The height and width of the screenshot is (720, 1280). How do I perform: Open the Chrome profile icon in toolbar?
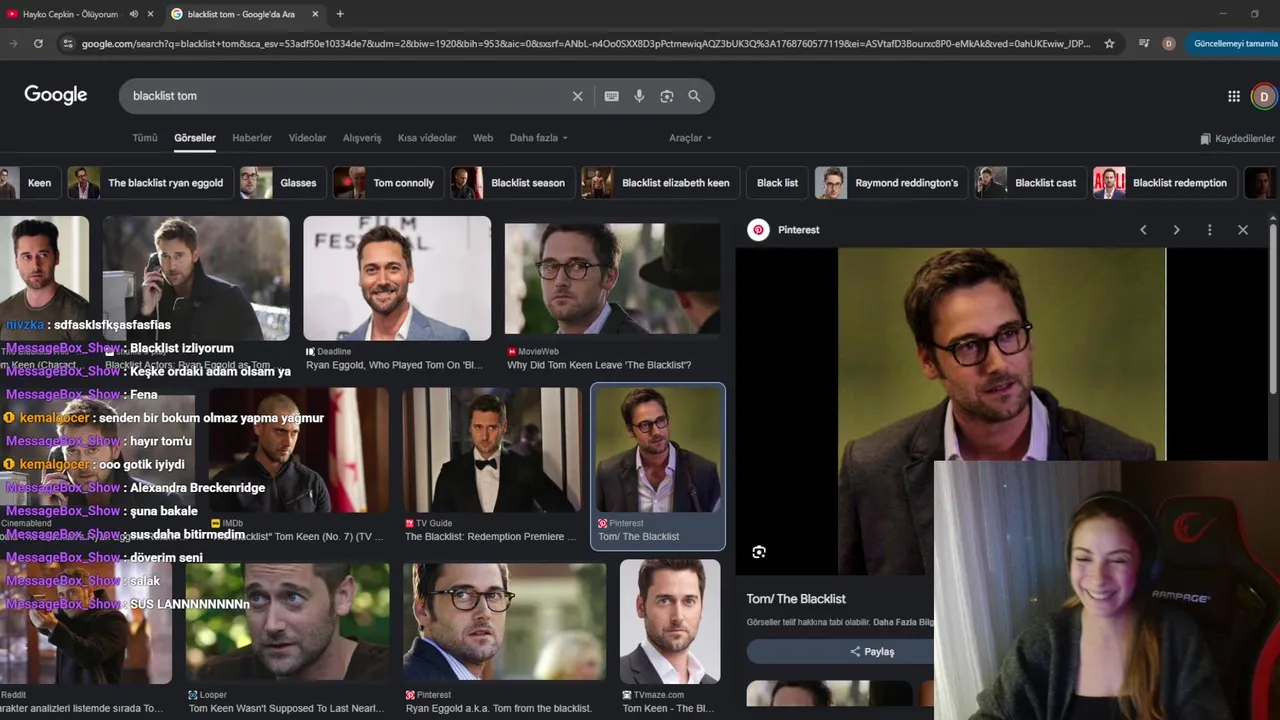click(1168, 43)
